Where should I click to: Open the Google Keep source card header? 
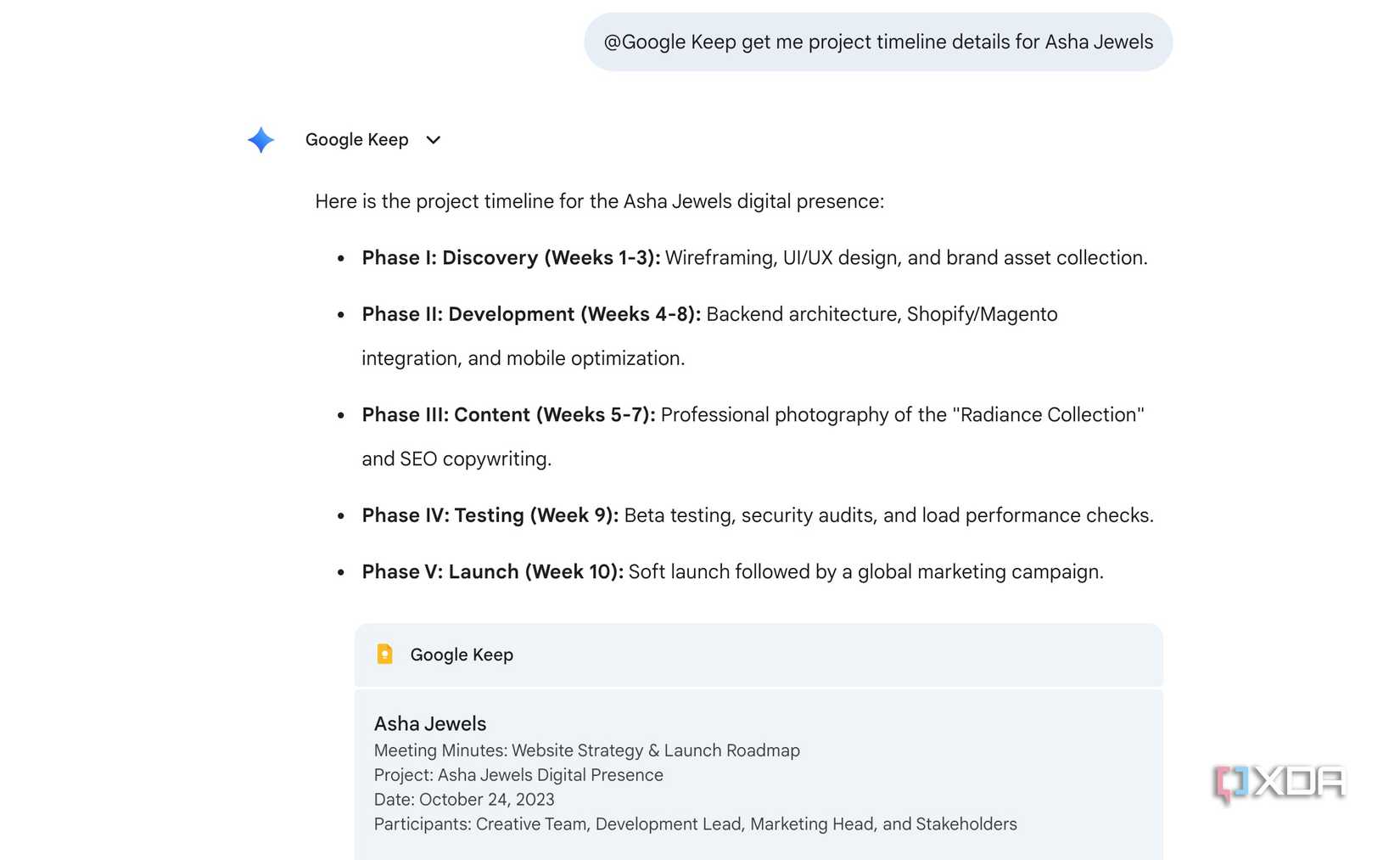click(759, 655)
